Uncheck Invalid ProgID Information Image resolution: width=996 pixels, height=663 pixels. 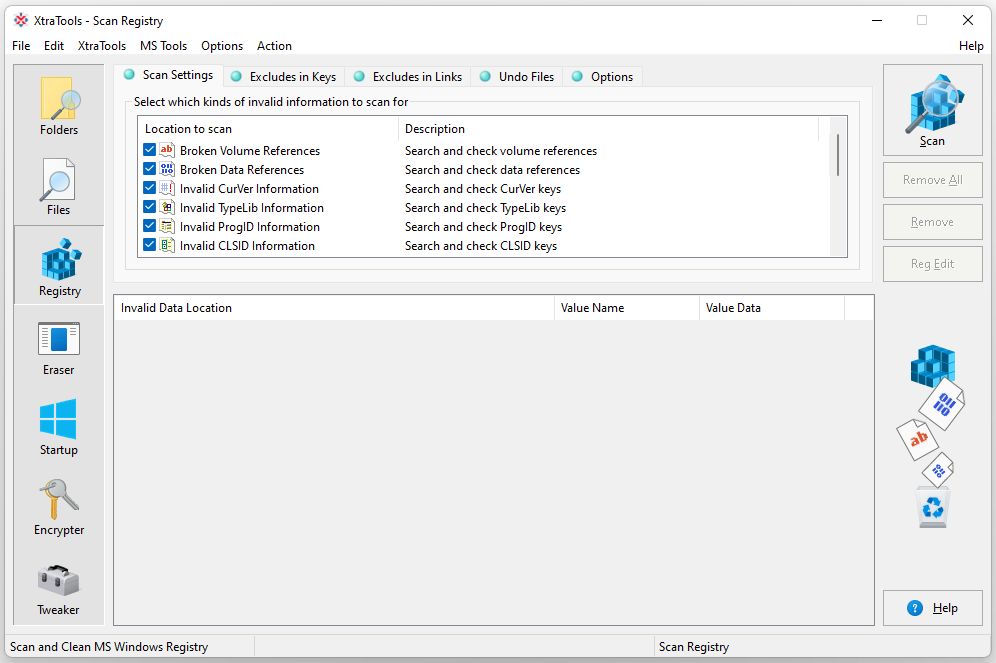(149, 226)
